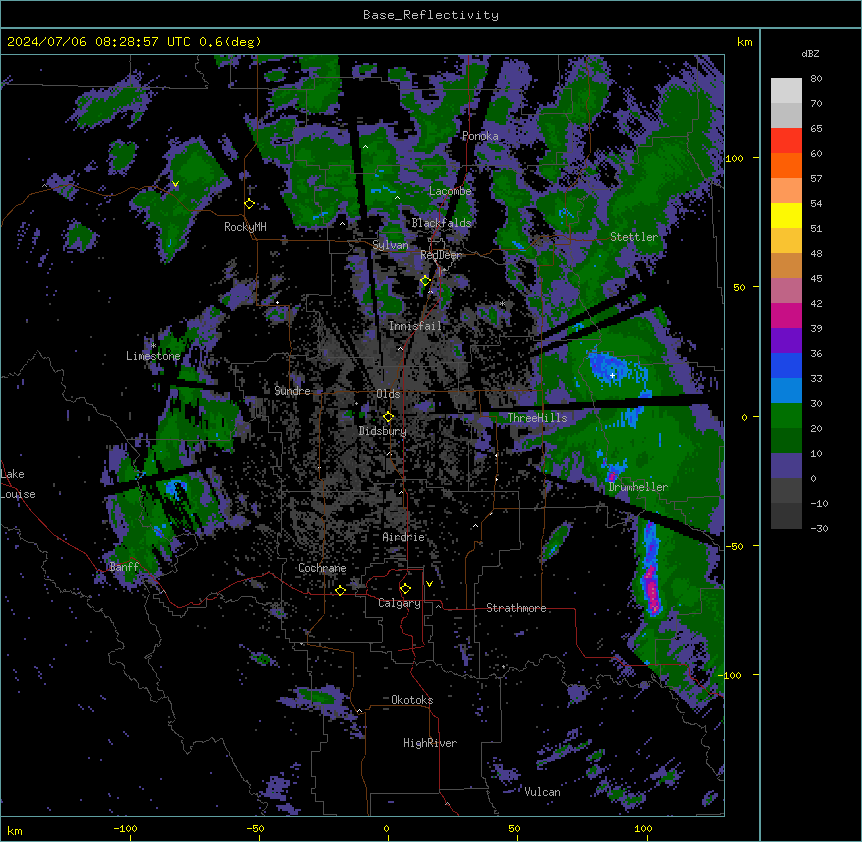The width and height of the screenshot is (862, 842).
Task: Click the Banff label
Action: pyautogui.click(x=124, y=567)
